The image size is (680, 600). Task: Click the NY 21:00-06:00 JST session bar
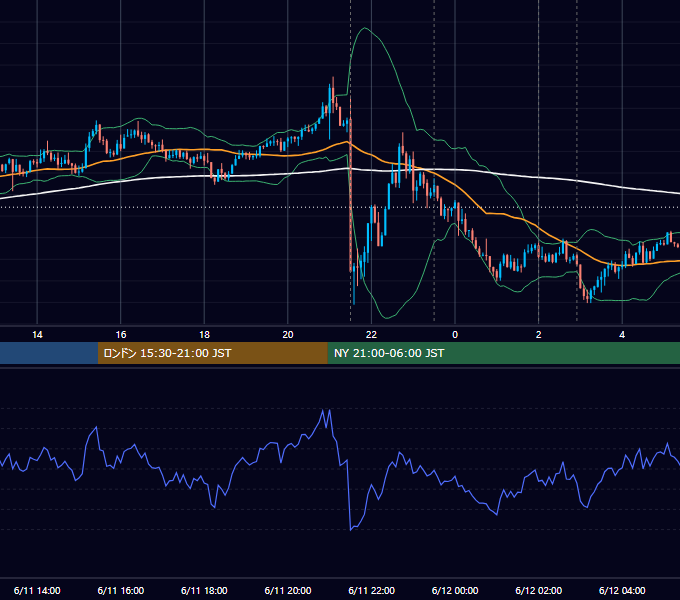[503, 353]
